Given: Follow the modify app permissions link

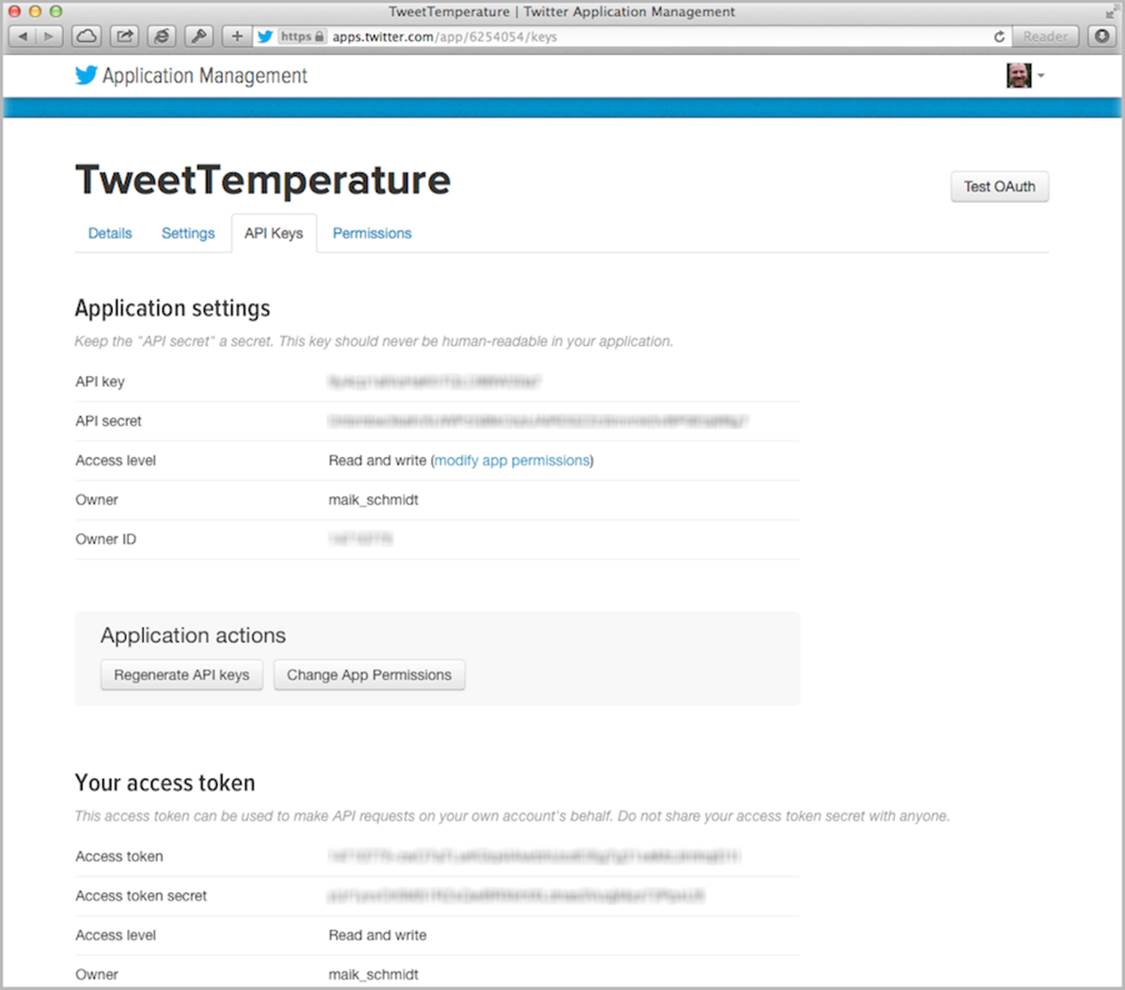Looking at the screenshot, I should [x=512, y=461].
